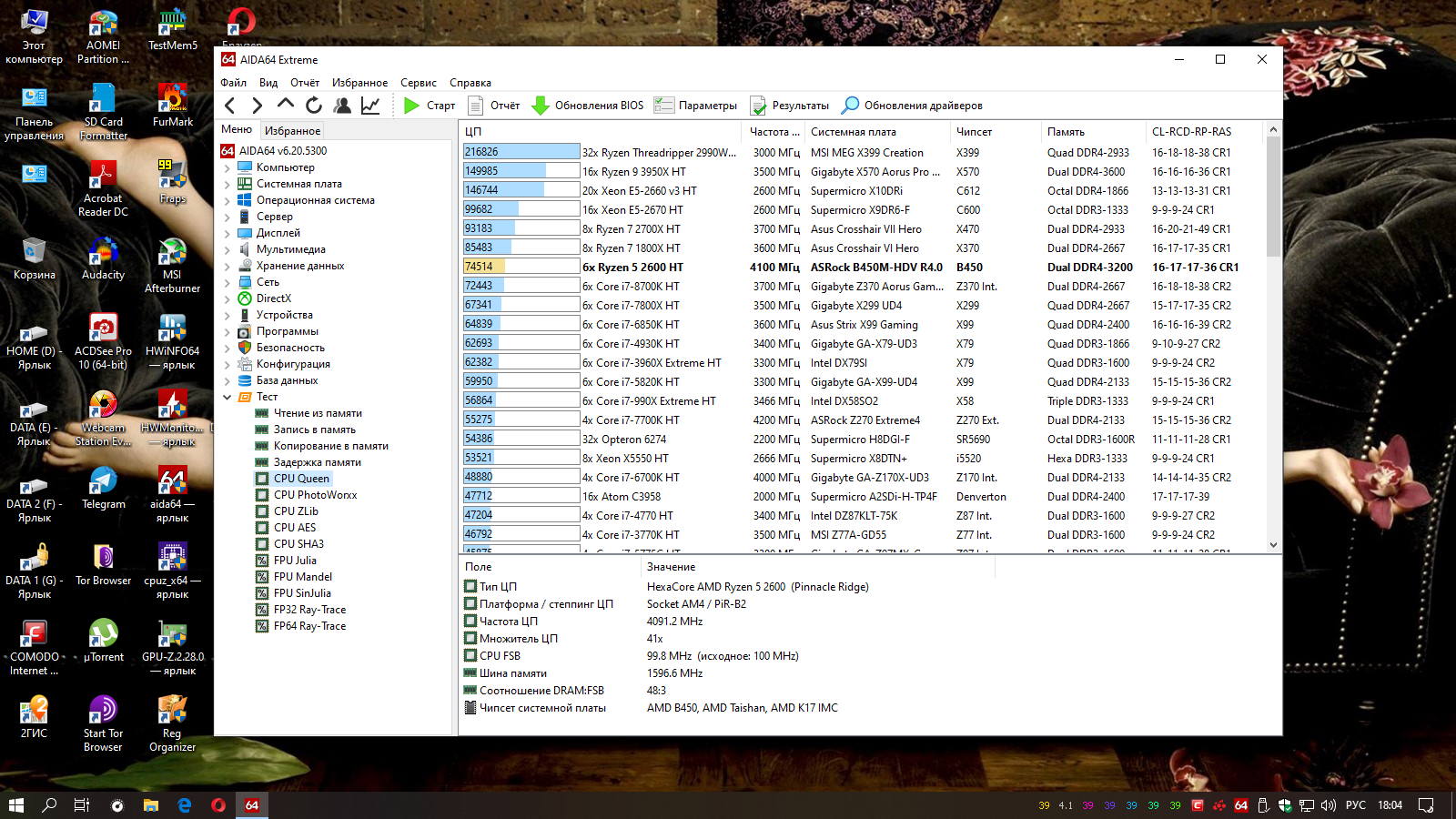Open the graph toolbar icon

point(370,106)
